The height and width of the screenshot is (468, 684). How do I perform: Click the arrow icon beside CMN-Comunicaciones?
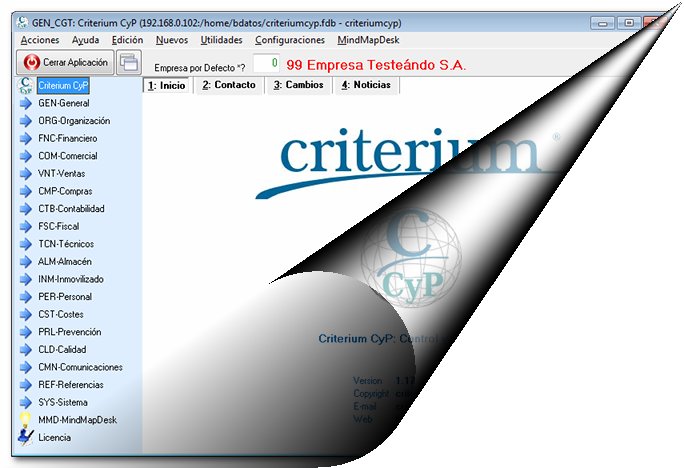26,367
